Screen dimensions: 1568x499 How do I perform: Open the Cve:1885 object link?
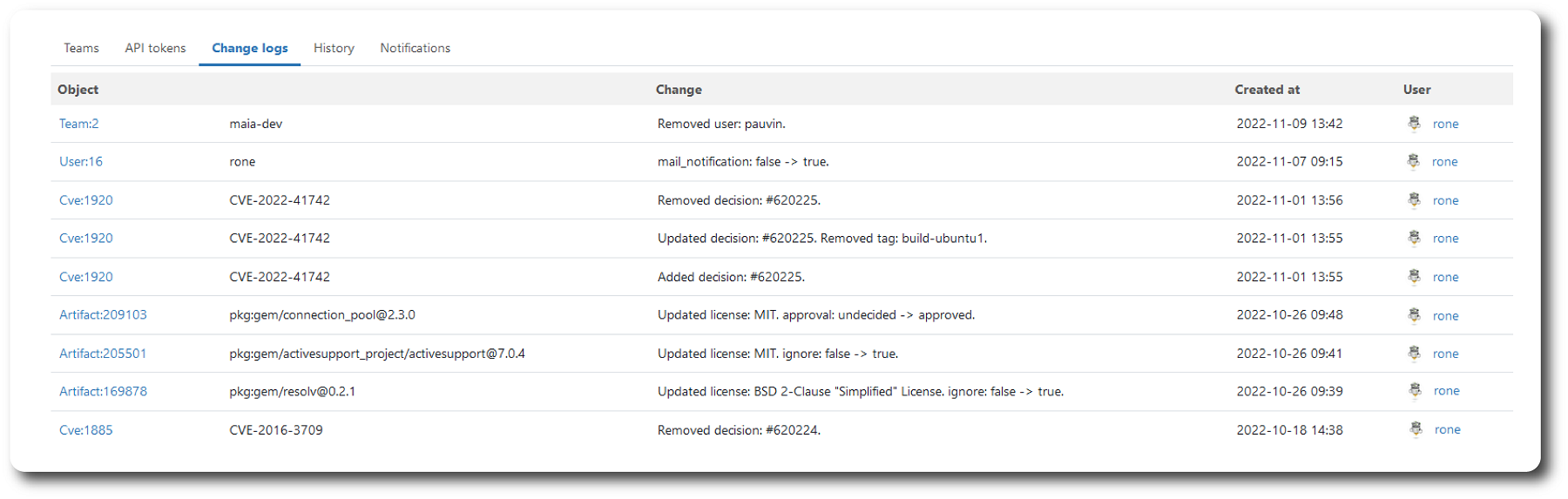(x=85, y=430)
